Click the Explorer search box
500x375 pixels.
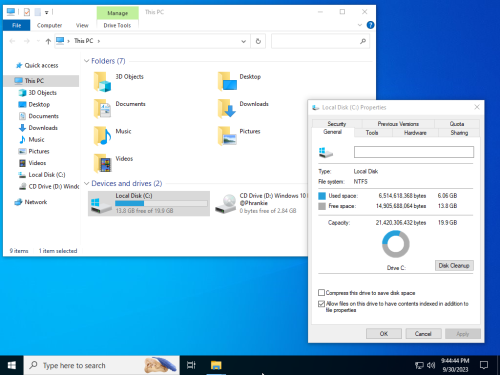pyautogui.click(x=320, y=41)
